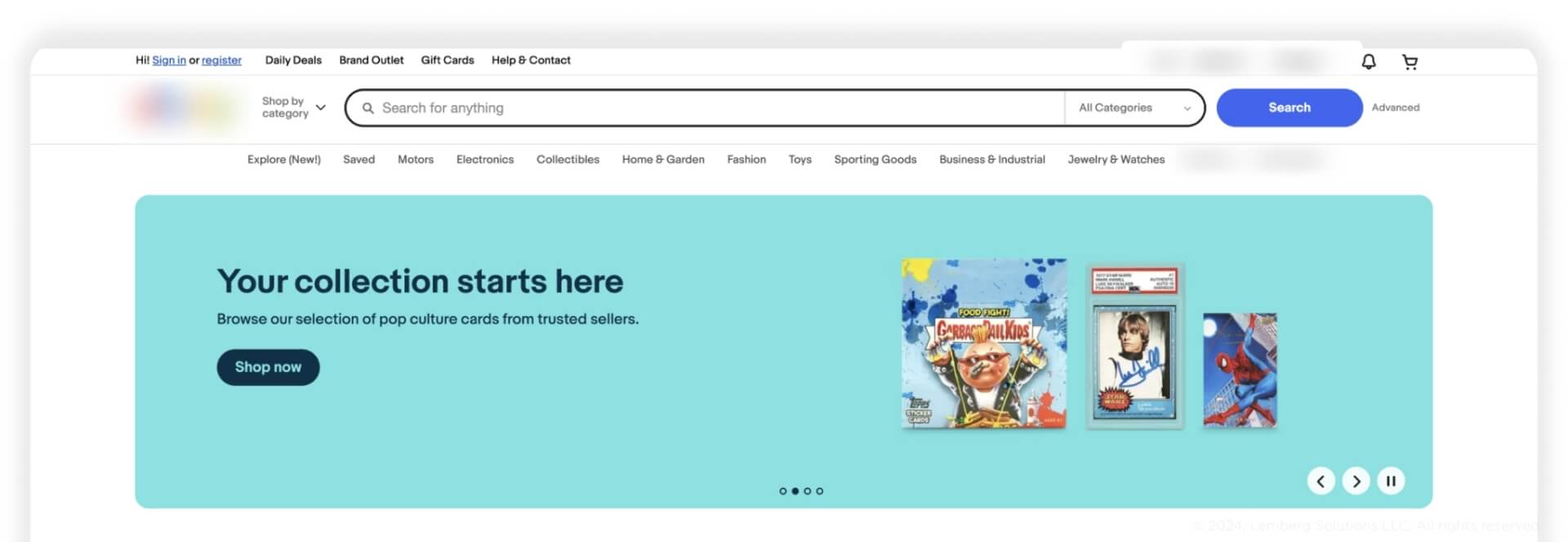Viewport: 1568px width, 542px height.
Task: Click the Shop now button
Action: 268,367
